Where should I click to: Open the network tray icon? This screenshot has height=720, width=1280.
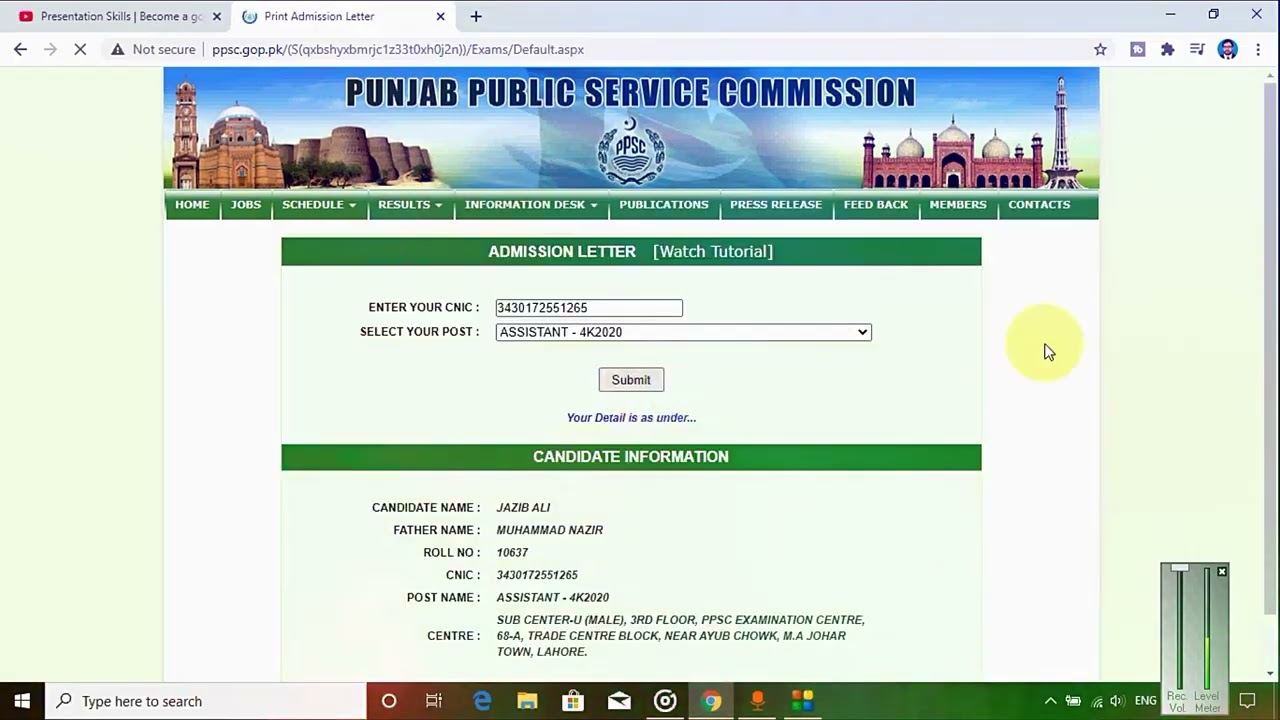click(1096, 701)
